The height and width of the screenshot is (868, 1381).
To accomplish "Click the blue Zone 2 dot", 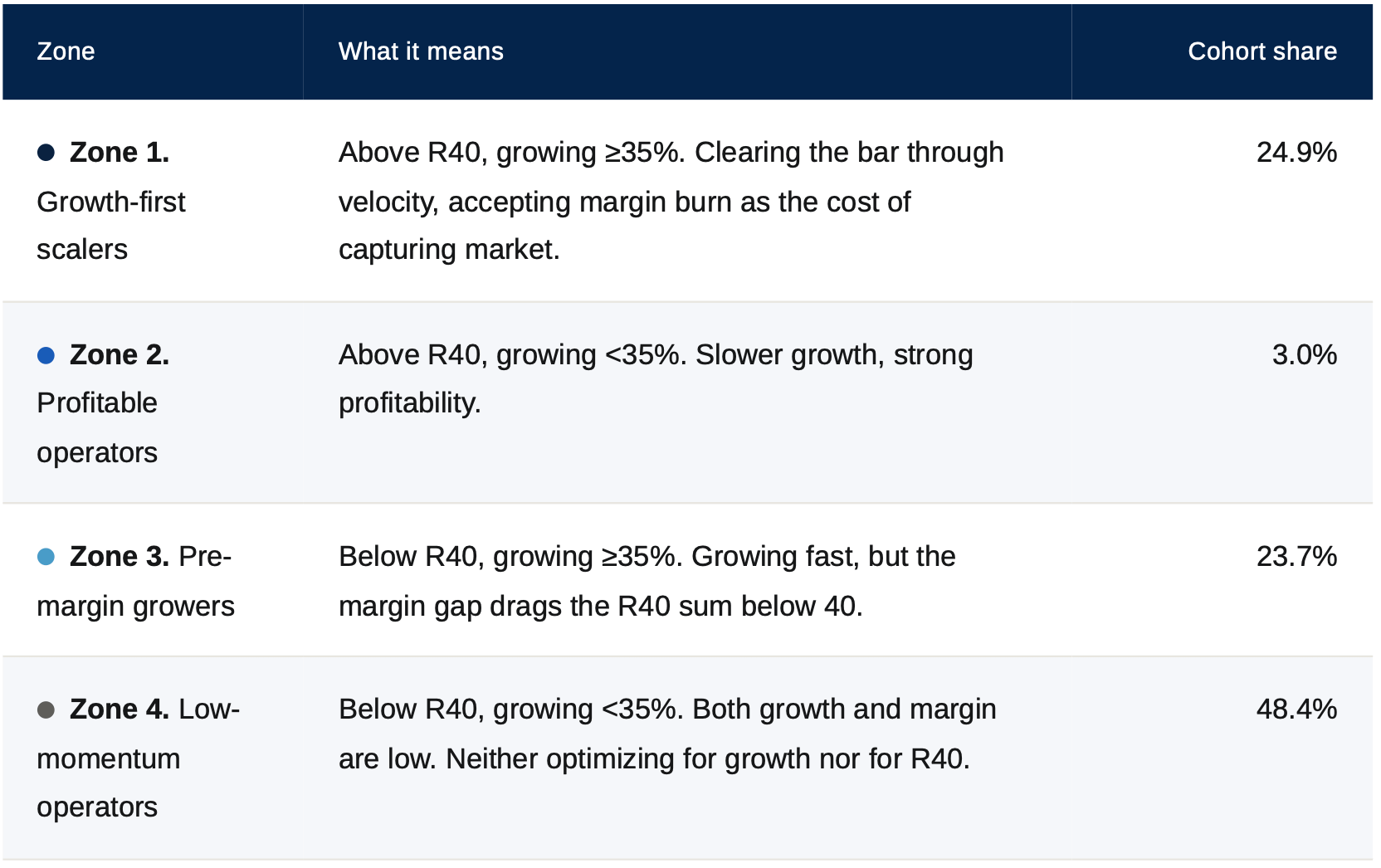I will tap(46, 355).
